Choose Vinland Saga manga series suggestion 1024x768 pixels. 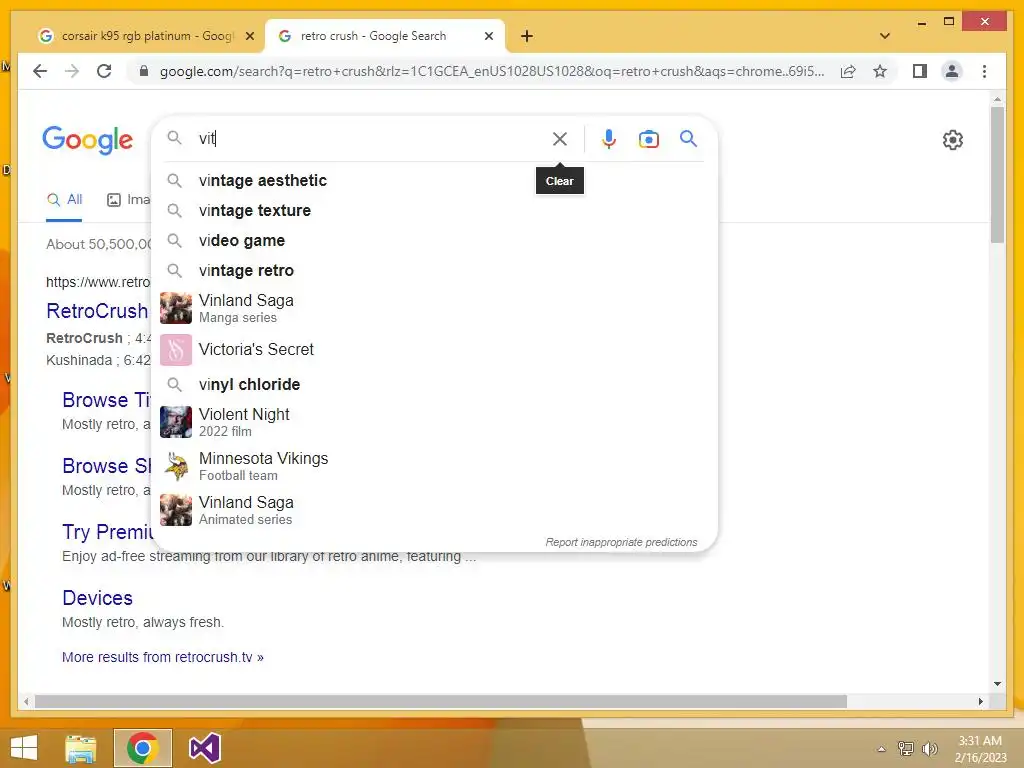(435, 308)
